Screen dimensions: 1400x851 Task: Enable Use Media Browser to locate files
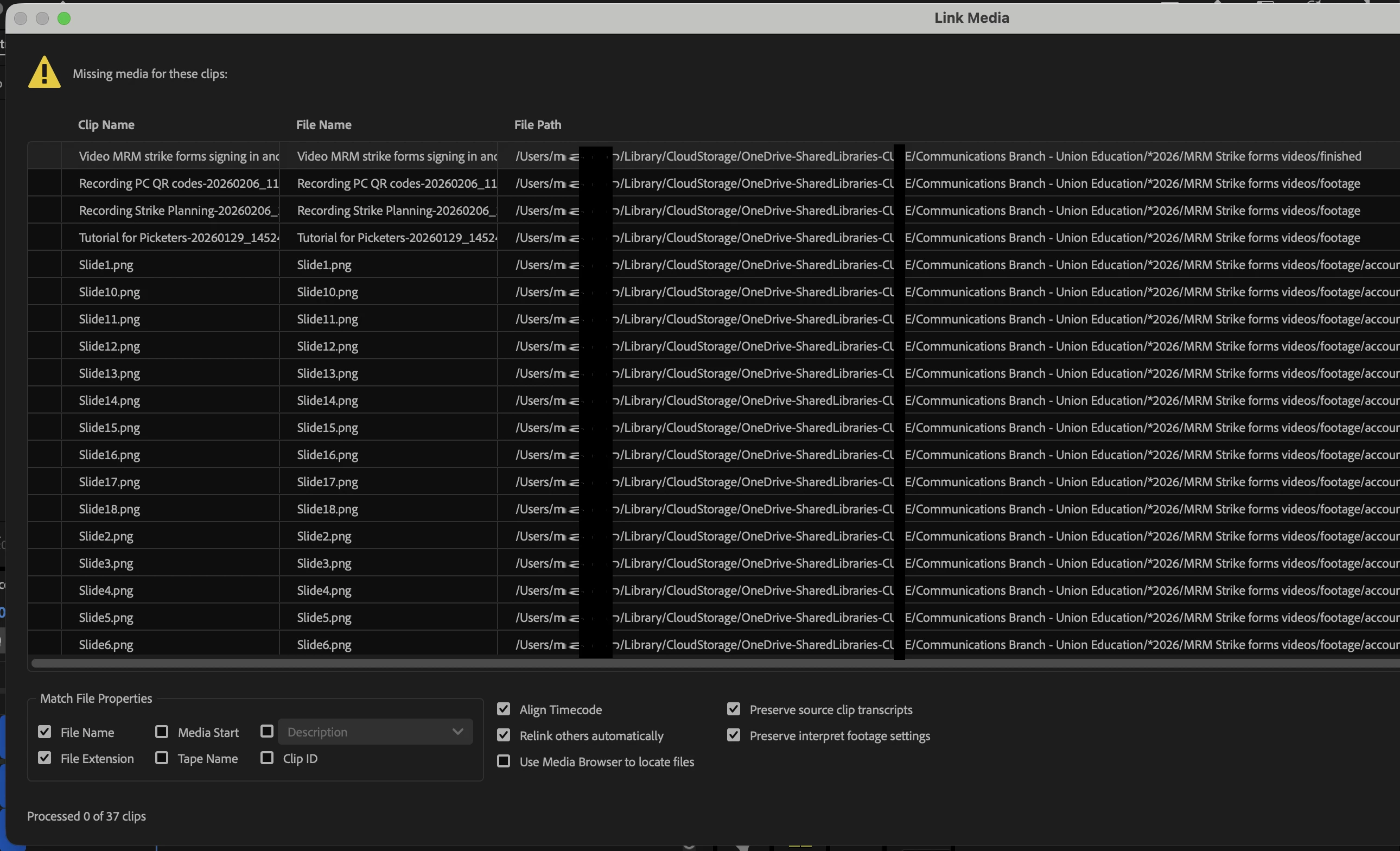[x=504, y=761]
